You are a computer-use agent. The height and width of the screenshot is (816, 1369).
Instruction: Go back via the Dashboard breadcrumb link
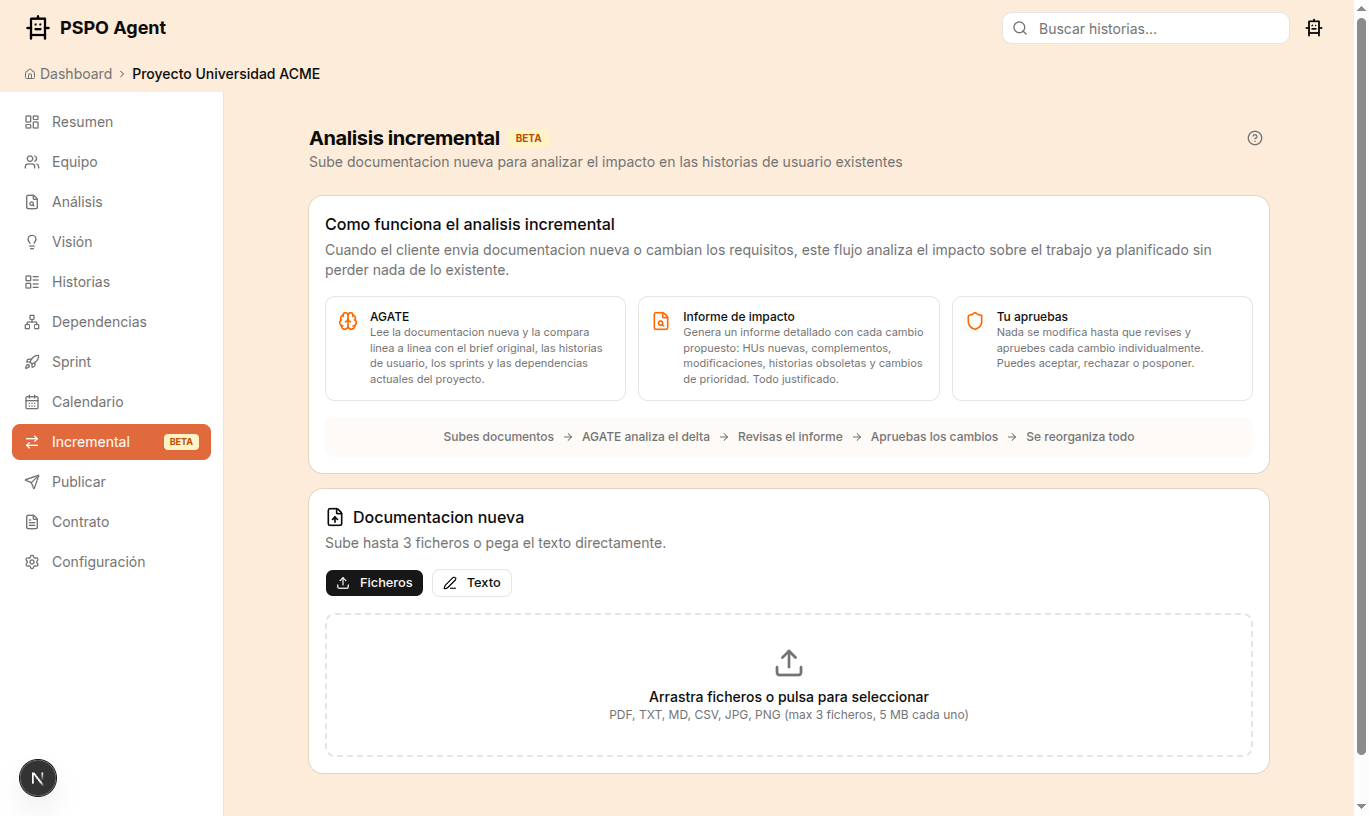coord(76,73)
